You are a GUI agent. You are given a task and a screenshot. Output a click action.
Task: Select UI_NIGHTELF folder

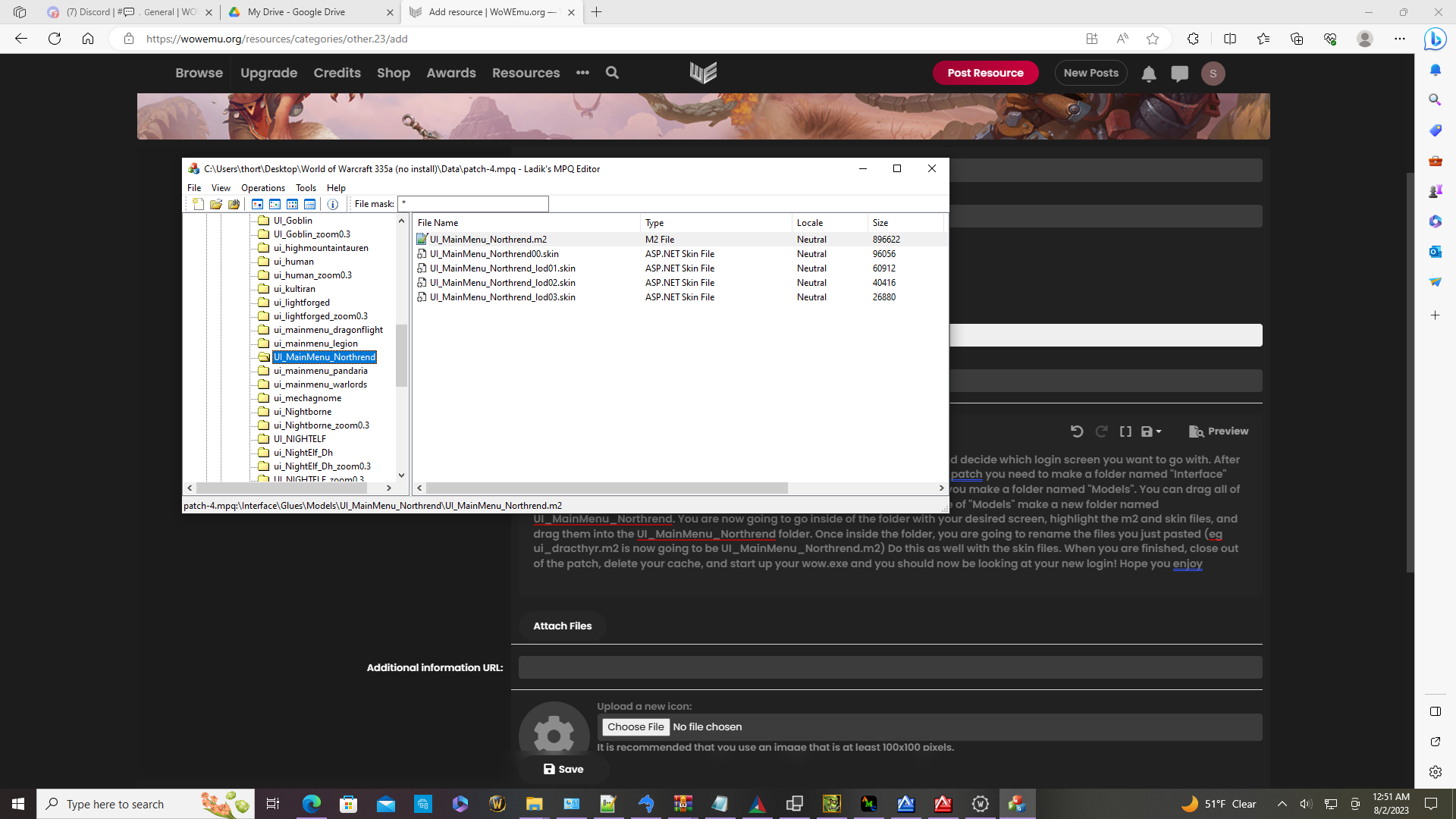point(300,439)
